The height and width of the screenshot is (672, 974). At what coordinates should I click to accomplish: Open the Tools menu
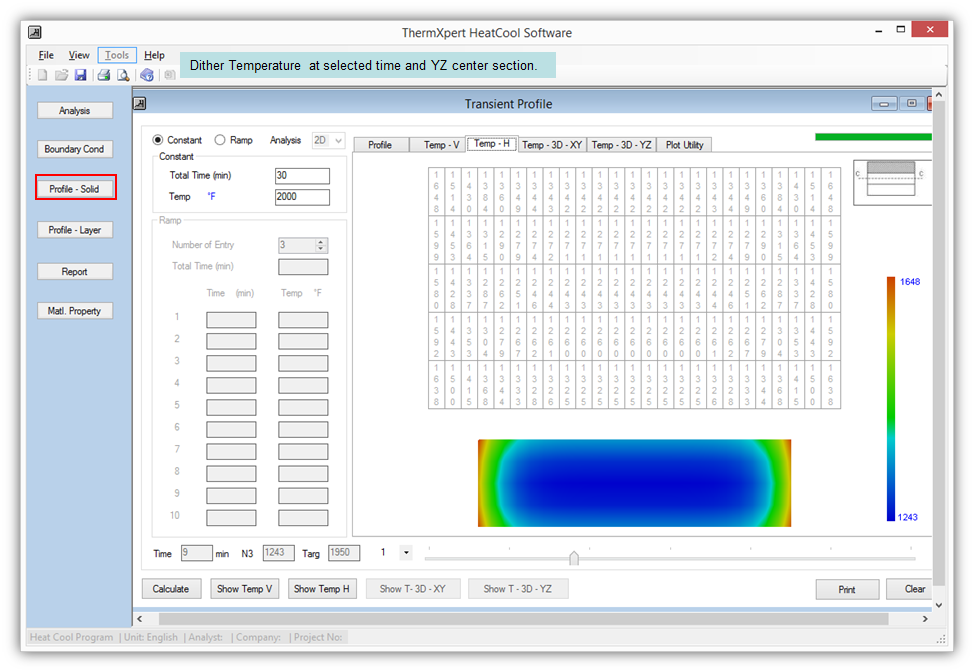point(117,55)
